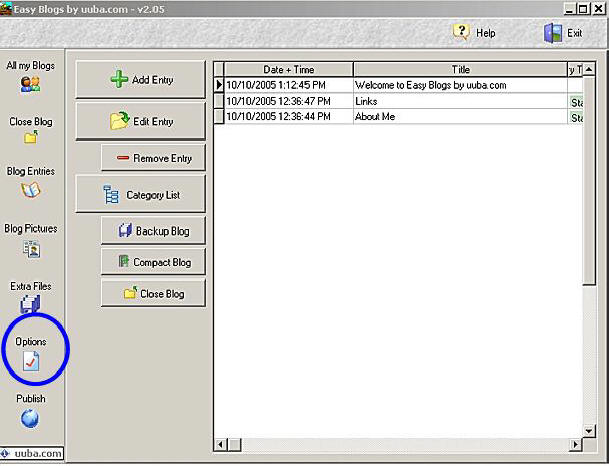Open Blog Entries book icon
Viewport: 609px width, 466px height.
coord(31,190)
